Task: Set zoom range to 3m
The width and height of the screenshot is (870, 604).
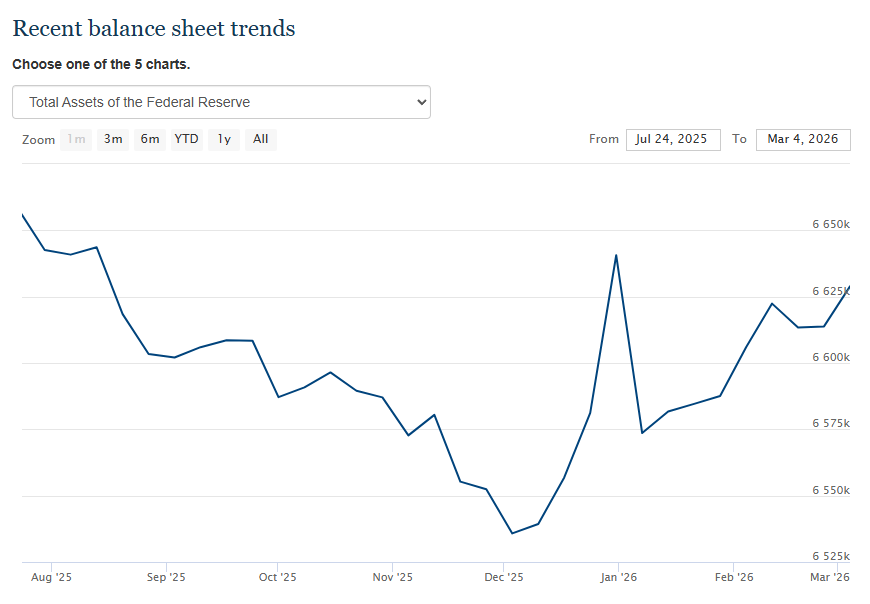Action: [x=113, y=139]
